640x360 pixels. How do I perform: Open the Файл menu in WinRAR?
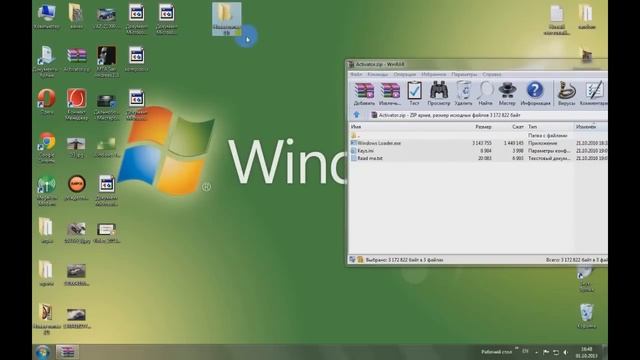(356, 74)
